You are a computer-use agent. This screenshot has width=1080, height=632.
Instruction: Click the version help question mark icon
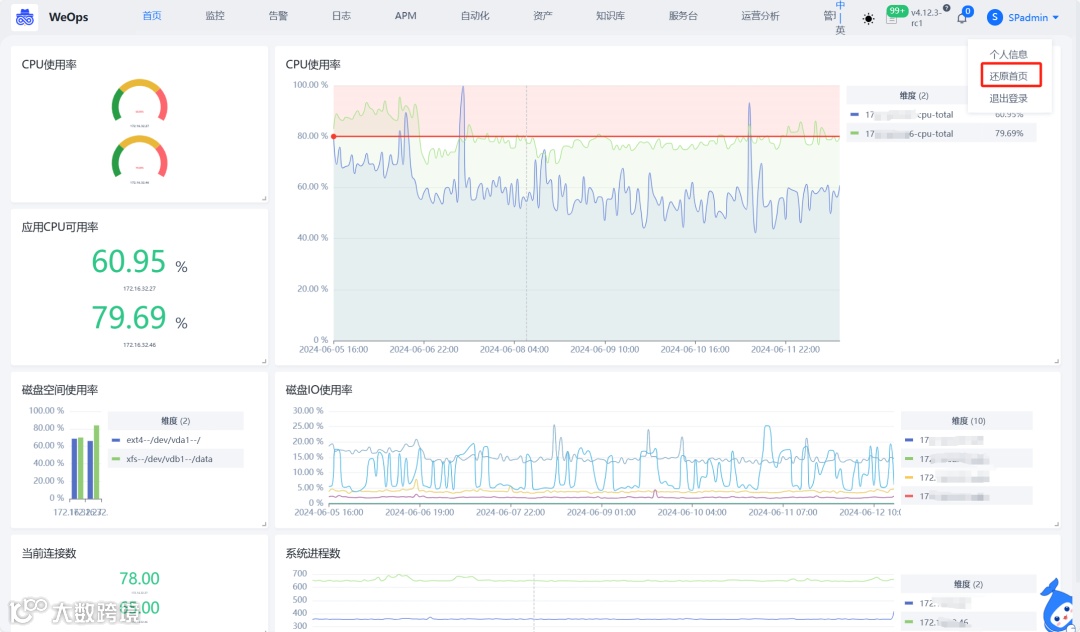point(946,8)
